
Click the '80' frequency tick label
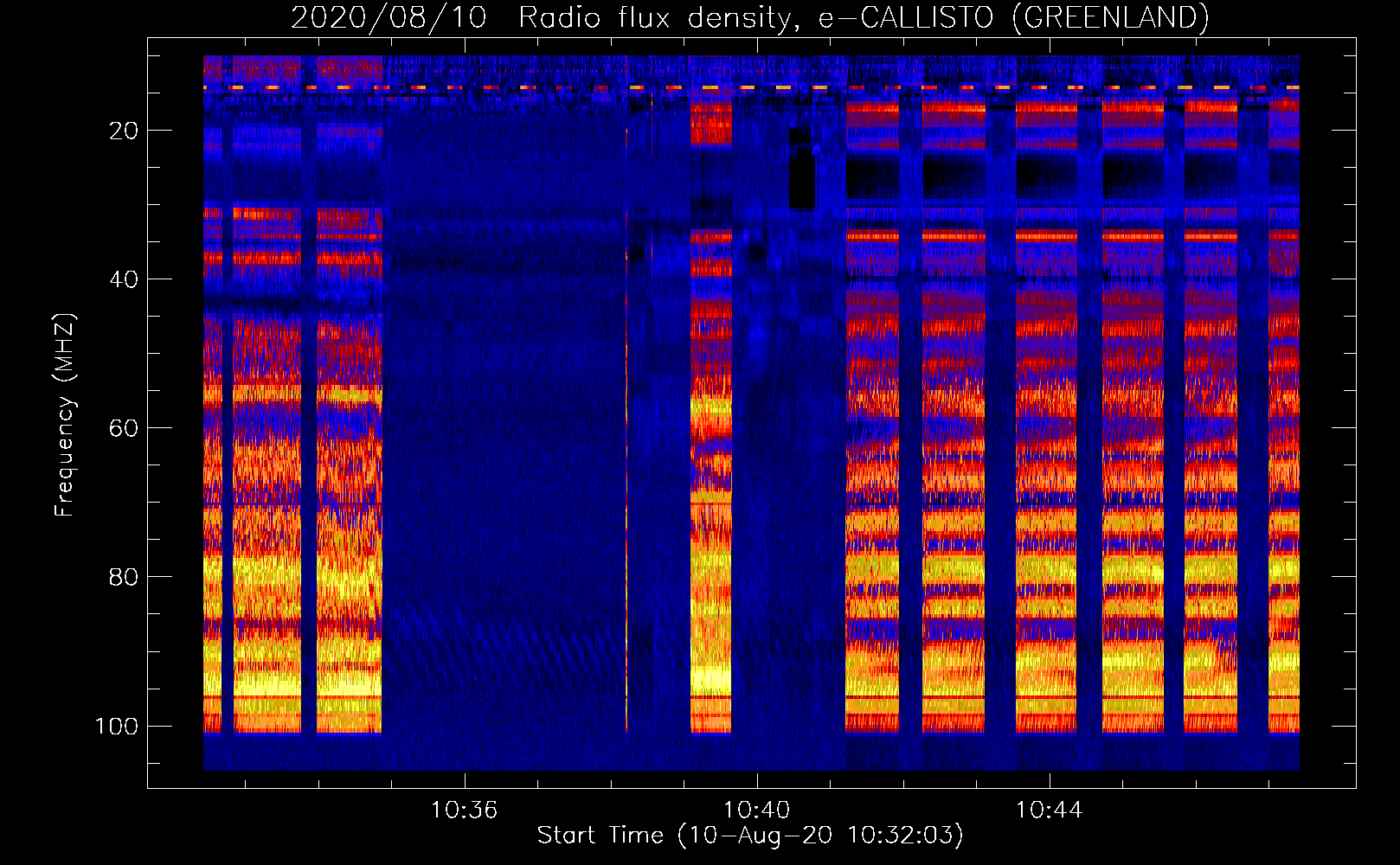click(124, 577)
